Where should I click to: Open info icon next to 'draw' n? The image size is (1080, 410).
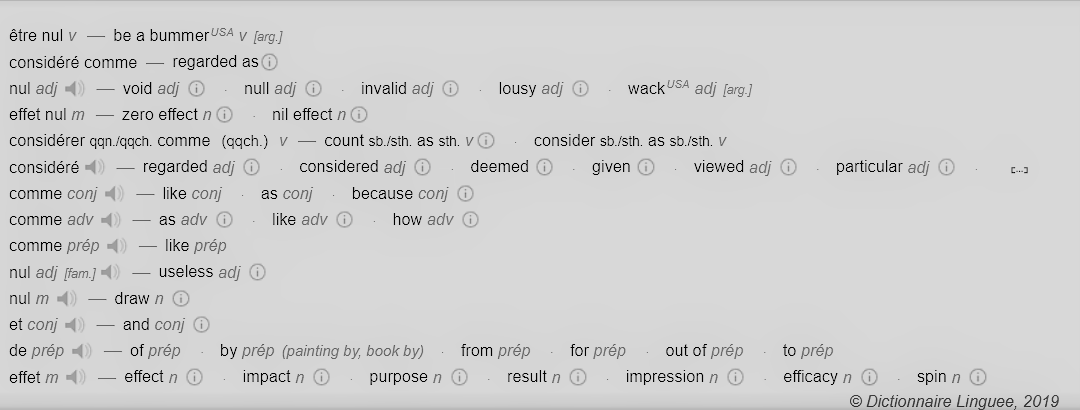point(180,298)
